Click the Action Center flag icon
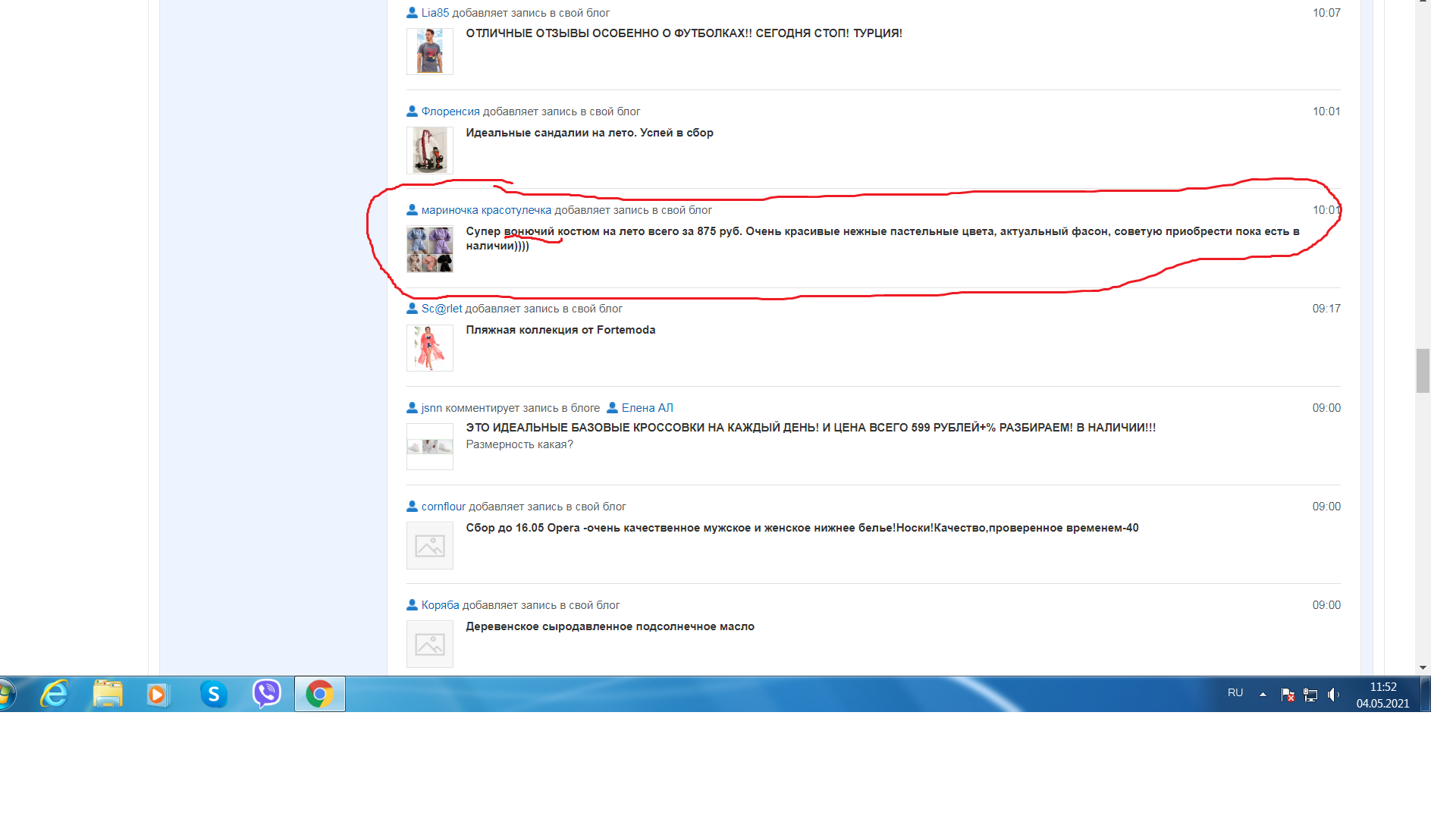 coord(1287,695)
